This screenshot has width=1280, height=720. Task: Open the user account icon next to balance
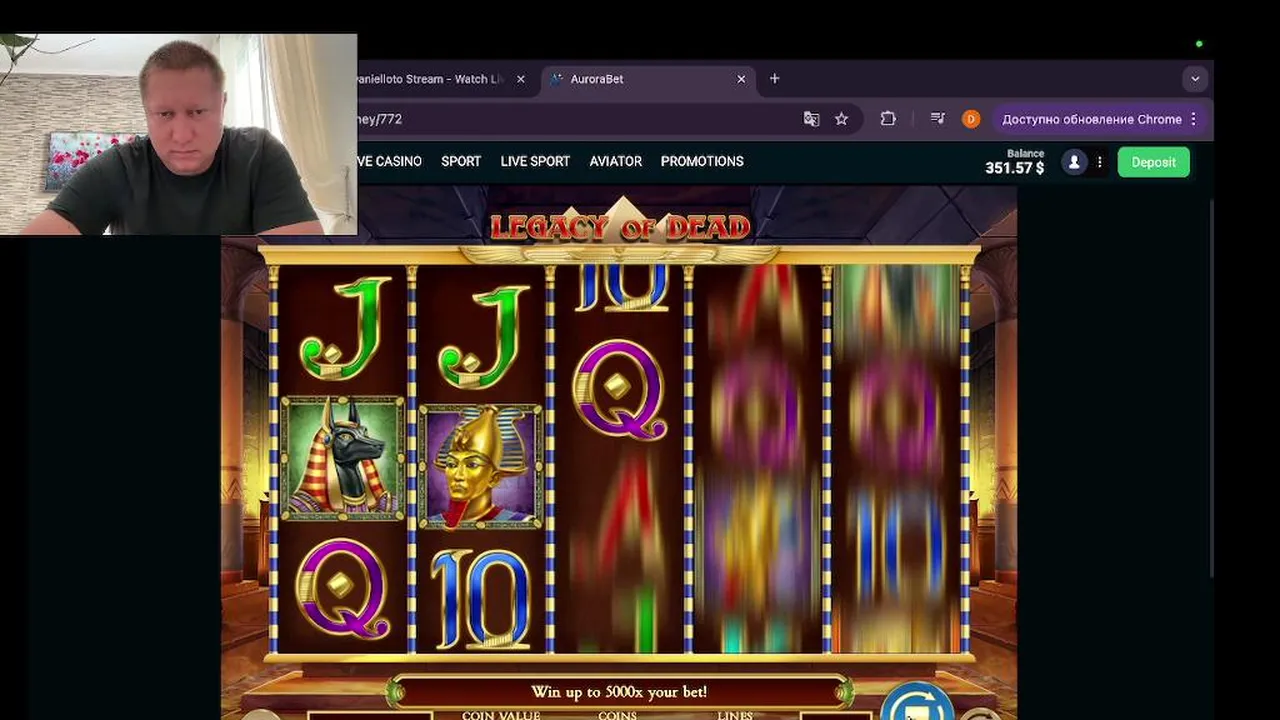(1074, 162)
